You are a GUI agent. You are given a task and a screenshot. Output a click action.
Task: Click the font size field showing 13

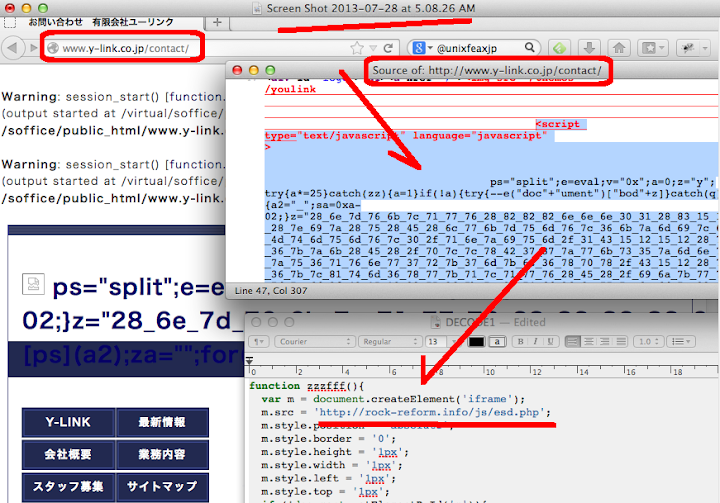pos(436,341)
